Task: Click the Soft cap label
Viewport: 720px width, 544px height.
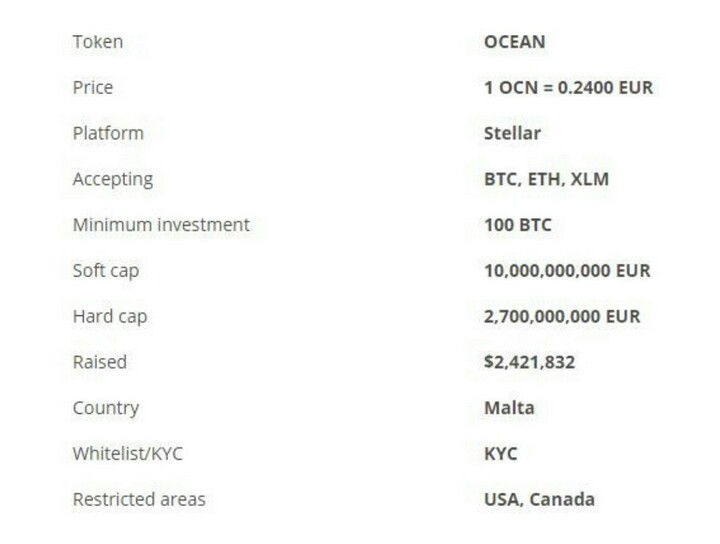Action: pos(106,271)
